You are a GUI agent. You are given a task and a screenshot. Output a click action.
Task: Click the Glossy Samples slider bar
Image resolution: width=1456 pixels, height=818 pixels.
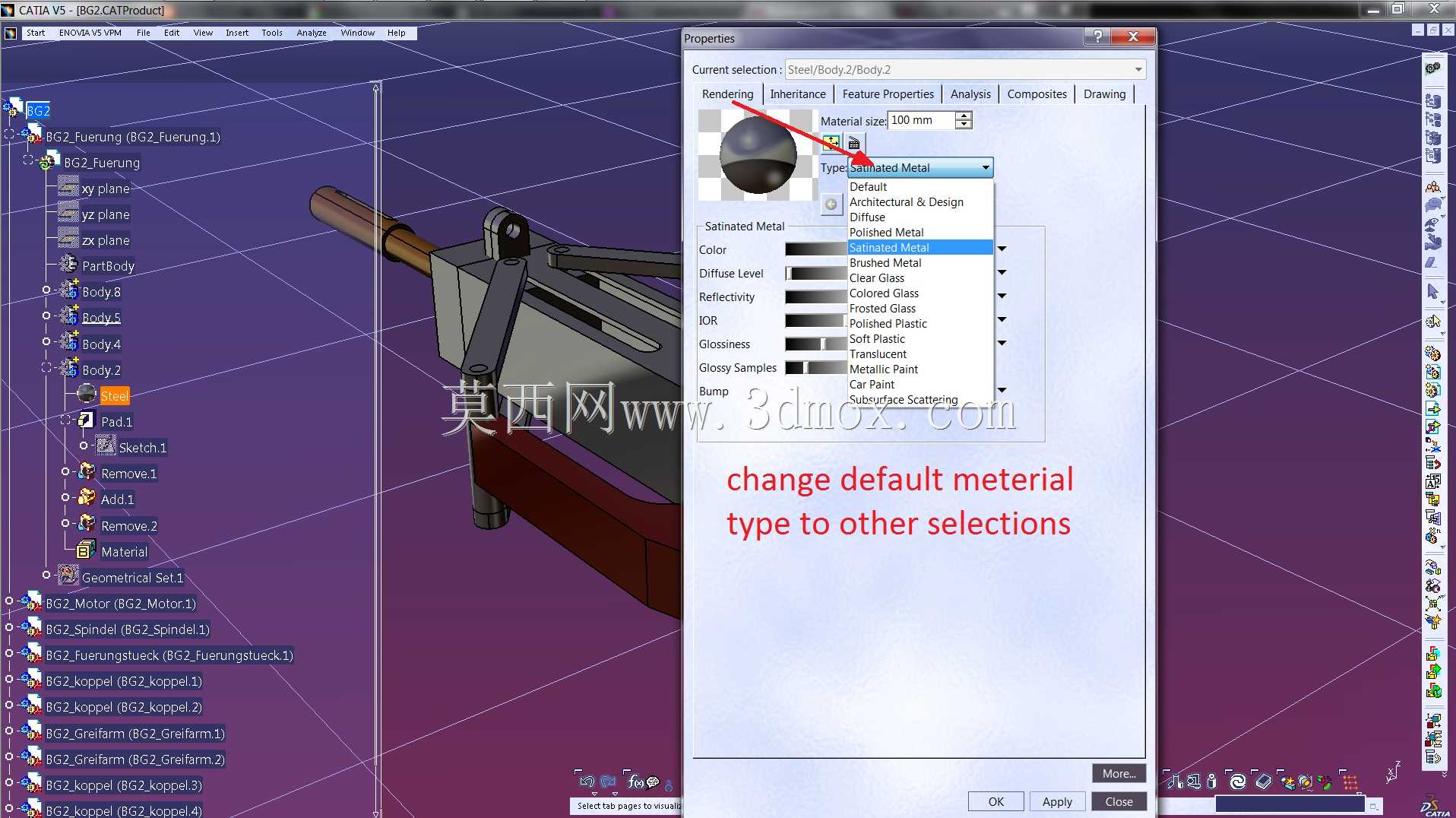816,368
